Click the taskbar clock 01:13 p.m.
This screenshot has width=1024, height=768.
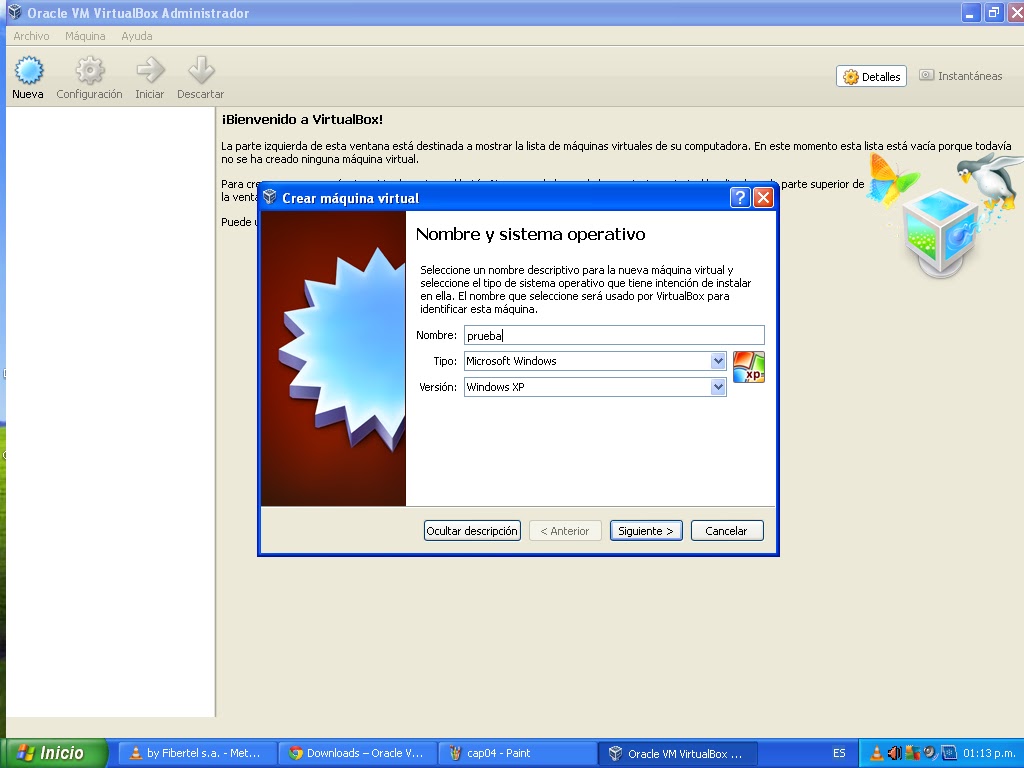coord(989,753)
